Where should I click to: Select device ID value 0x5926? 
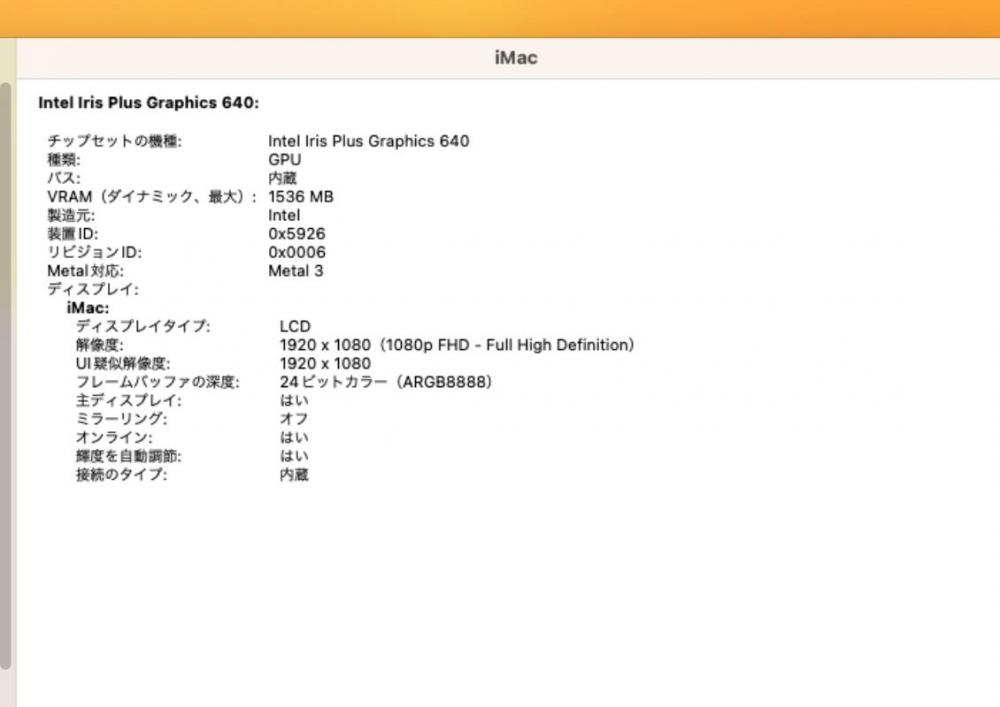(297, 233)
